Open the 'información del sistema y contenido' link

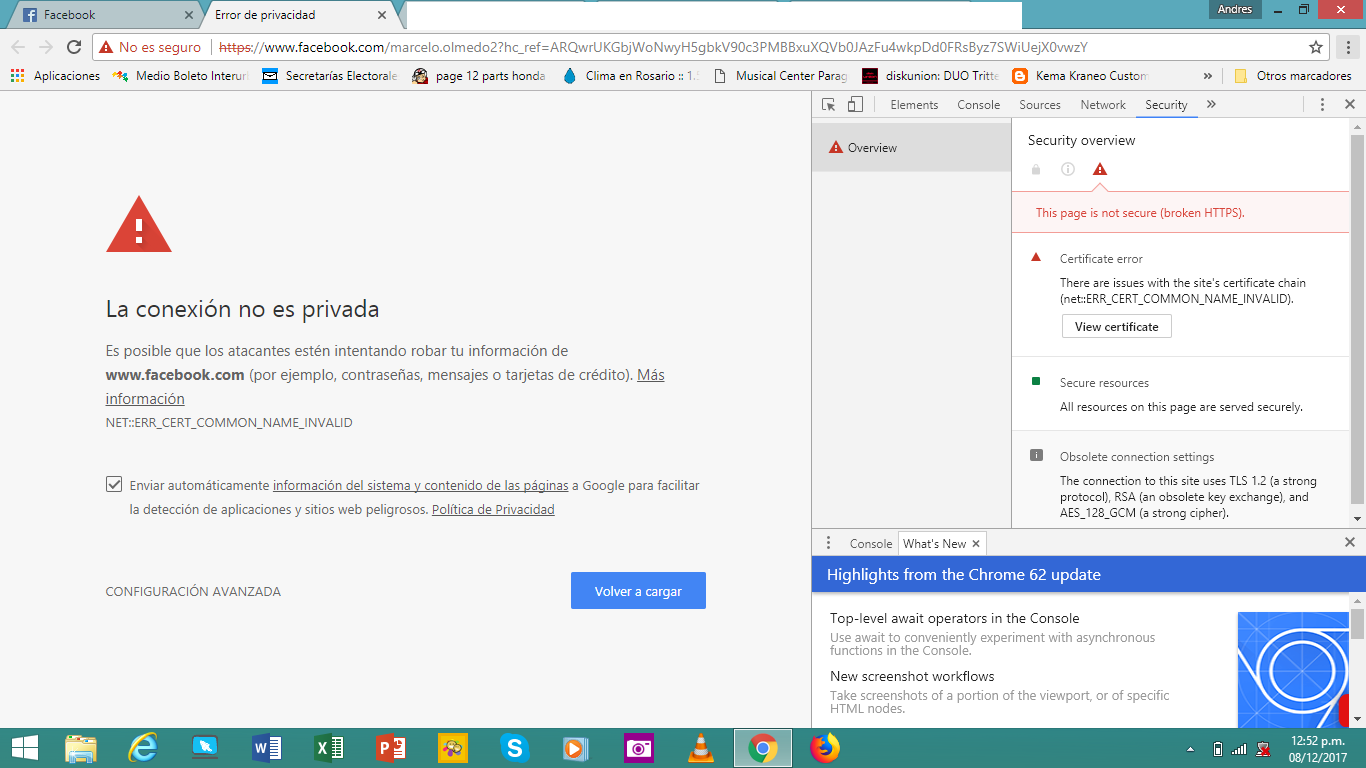pyautogui.click(x=421, y=486)
